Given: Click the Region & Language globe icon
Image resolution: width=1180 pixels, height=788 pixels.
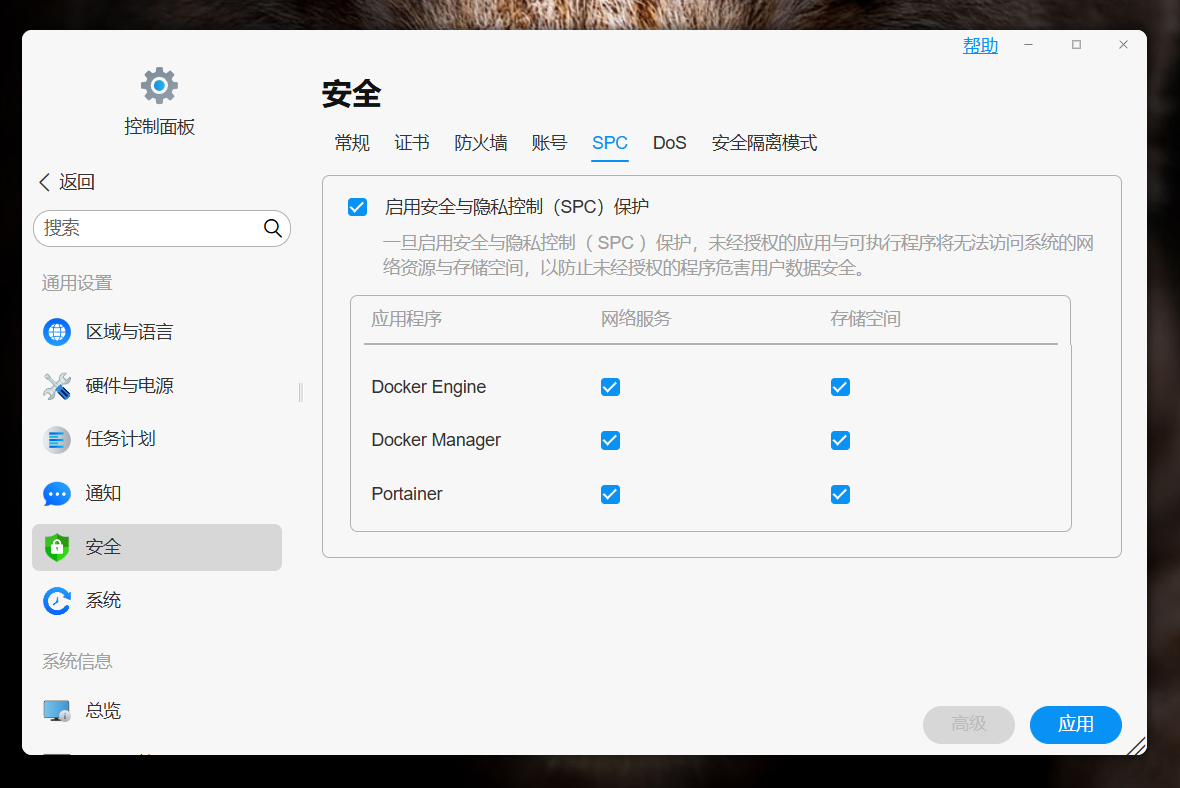Looking at the screenshot, I should (57, 332).
